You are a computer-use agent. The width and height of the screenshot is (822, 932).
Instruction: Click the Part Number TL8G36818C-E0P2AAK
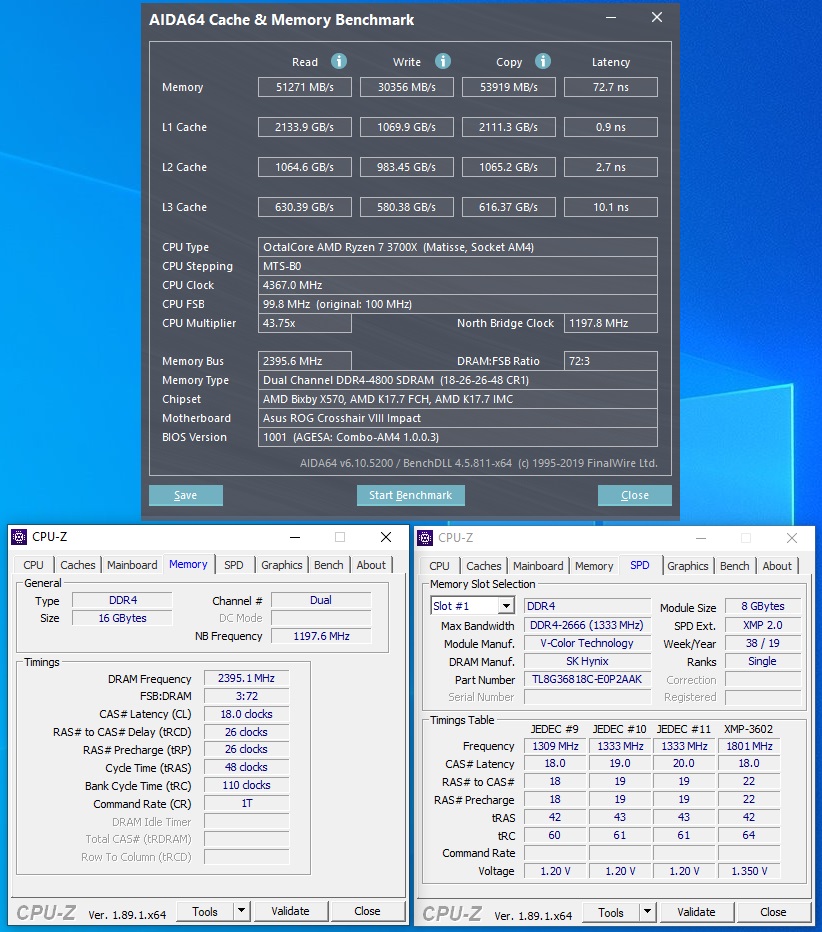coord(587,679)
